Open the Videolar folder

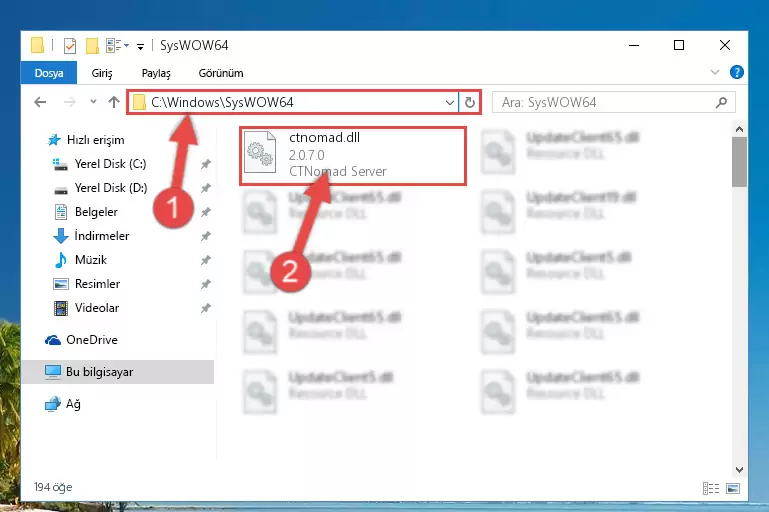[86, 308]
